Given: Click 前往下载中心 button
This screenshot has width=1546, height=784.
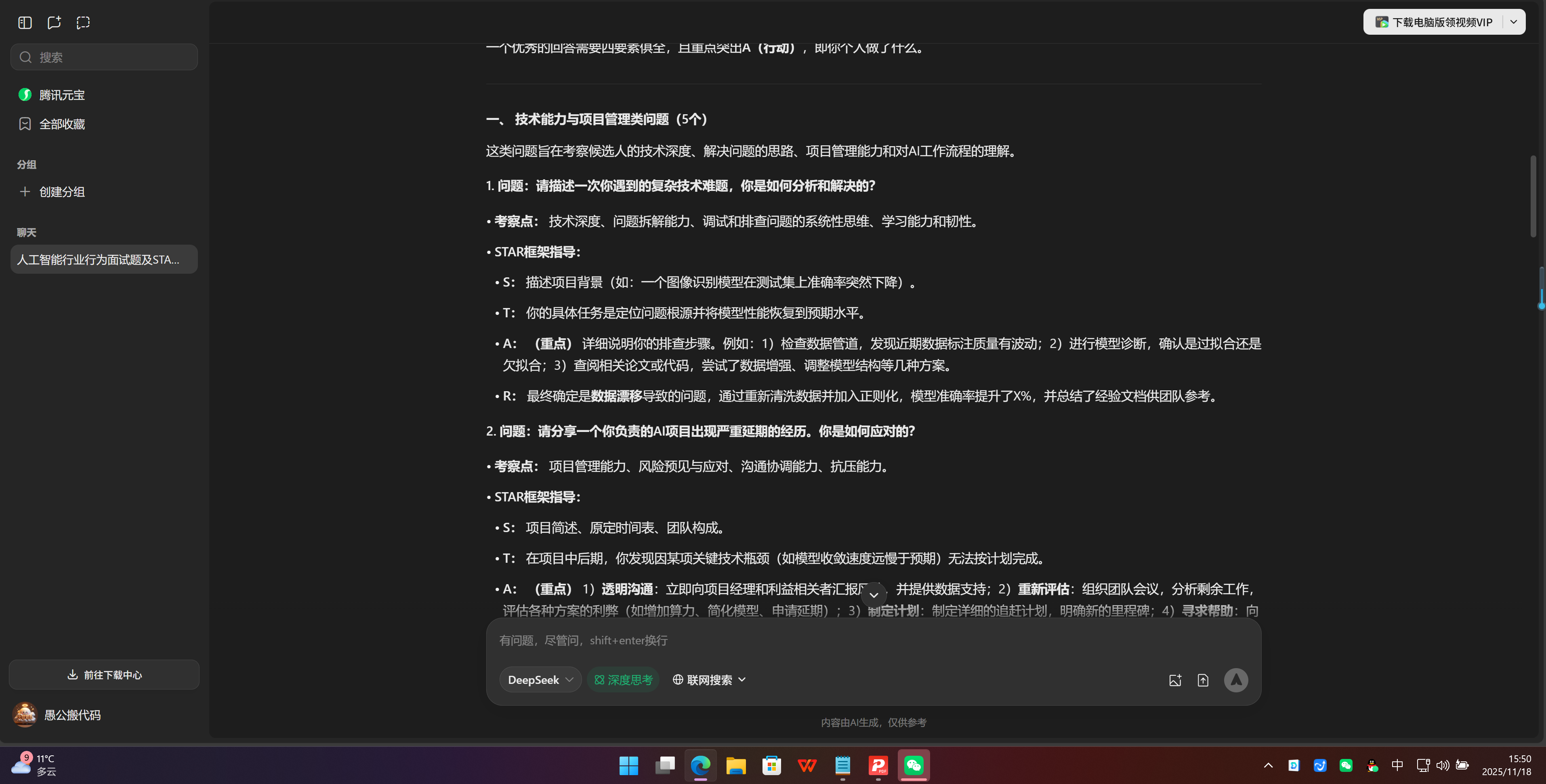Looking at the screenshot, I should [103, 674].
